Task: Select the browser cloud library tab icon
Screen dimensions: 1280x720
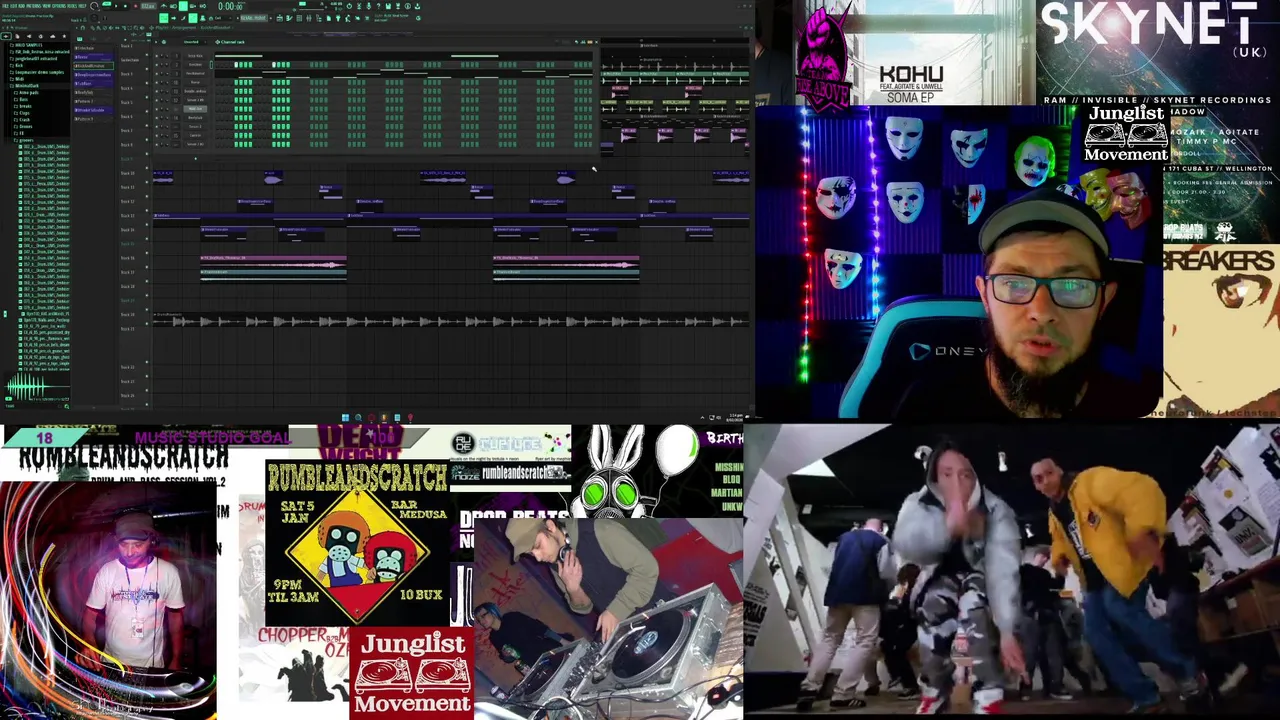Action: (53, 36)
